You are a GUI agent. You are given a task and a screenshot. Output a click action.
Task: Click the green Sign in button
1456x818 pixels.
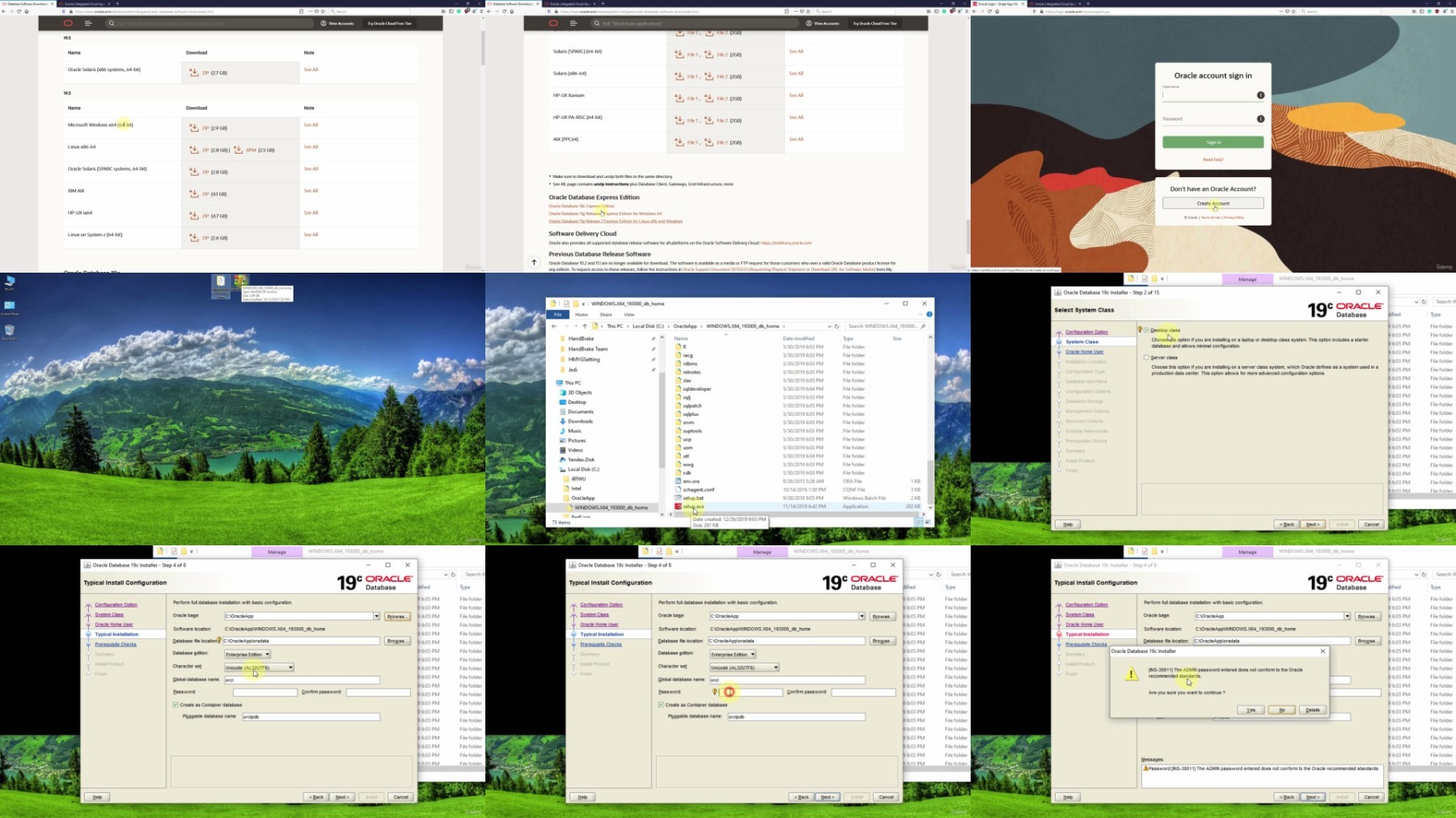1213,142
